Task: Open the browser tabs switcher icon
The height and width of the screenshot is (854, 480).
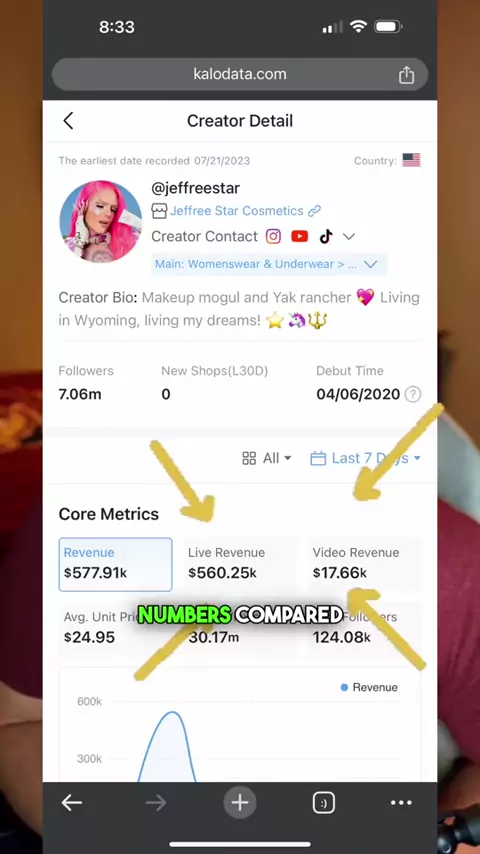Action: tap(324, 802)
